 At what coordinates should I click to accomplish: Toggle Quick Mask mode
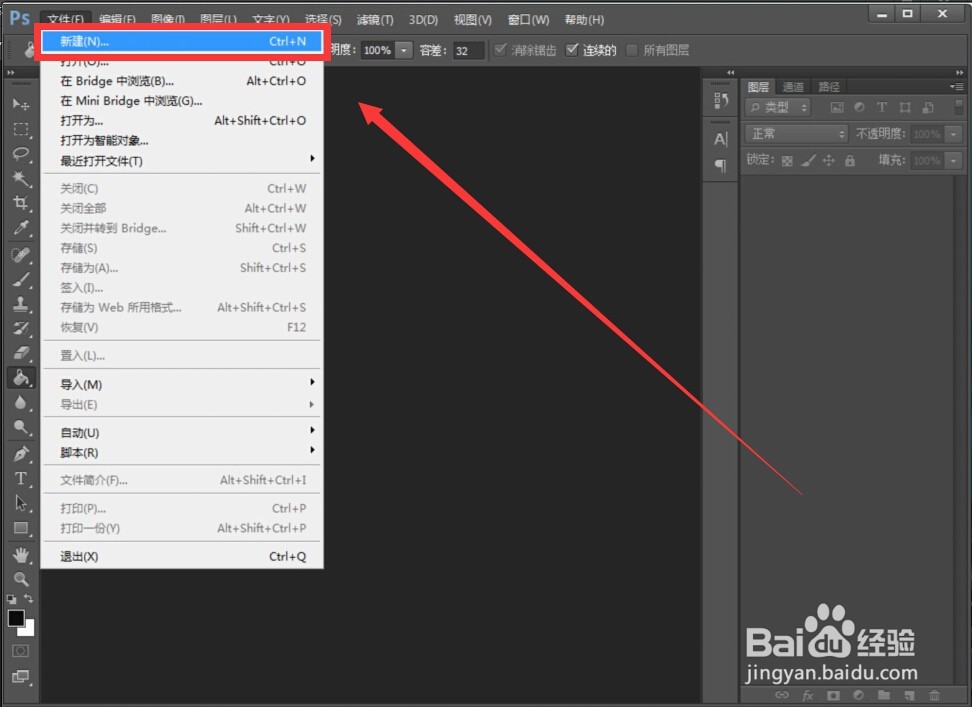[20, 651]
